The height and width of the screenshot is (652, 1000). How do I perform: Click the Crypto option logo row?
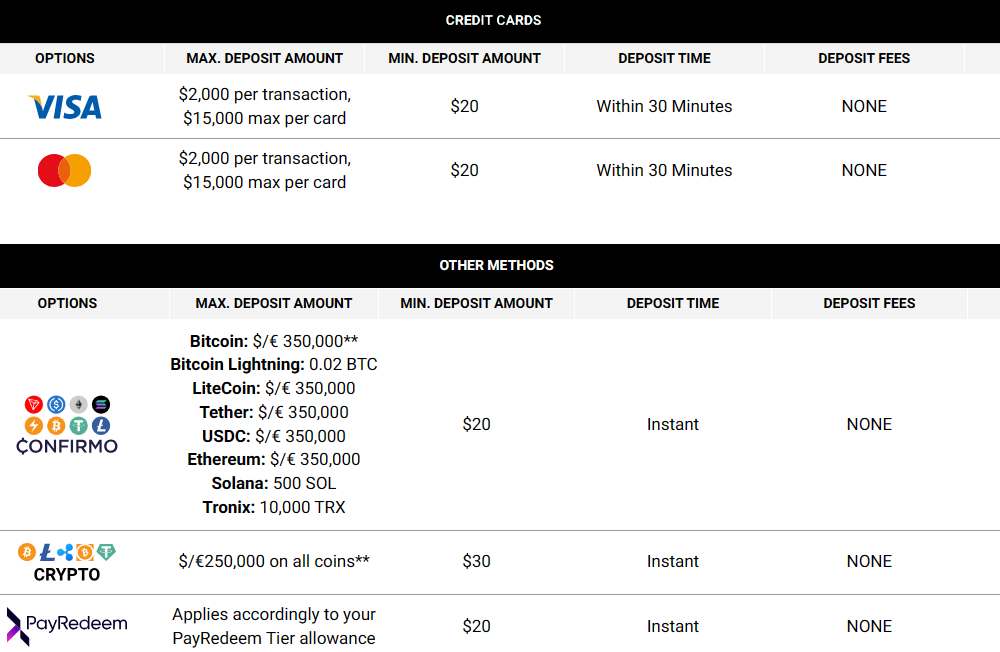click(x=67, y=562)
